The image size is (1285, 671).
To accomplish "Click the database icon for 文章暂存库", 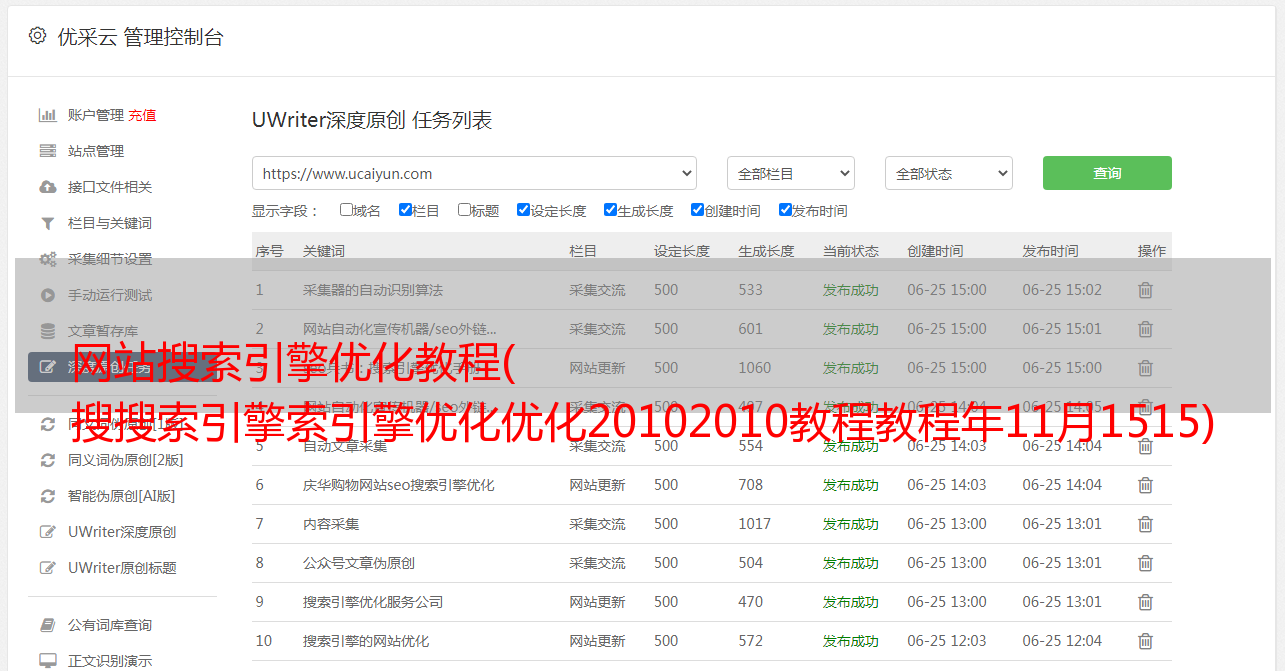I will coord(47,331).
